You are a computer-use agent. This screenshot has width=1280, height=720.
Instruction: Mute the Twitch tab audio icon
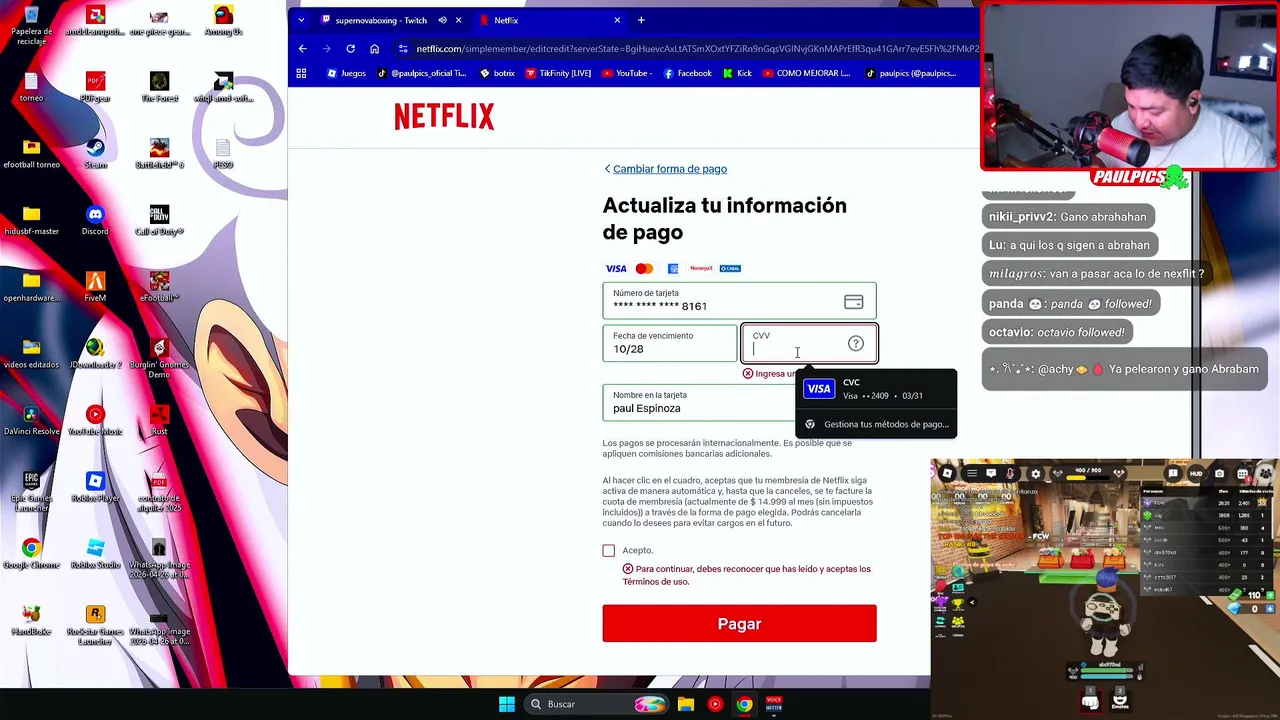click(x=442, y=20)
